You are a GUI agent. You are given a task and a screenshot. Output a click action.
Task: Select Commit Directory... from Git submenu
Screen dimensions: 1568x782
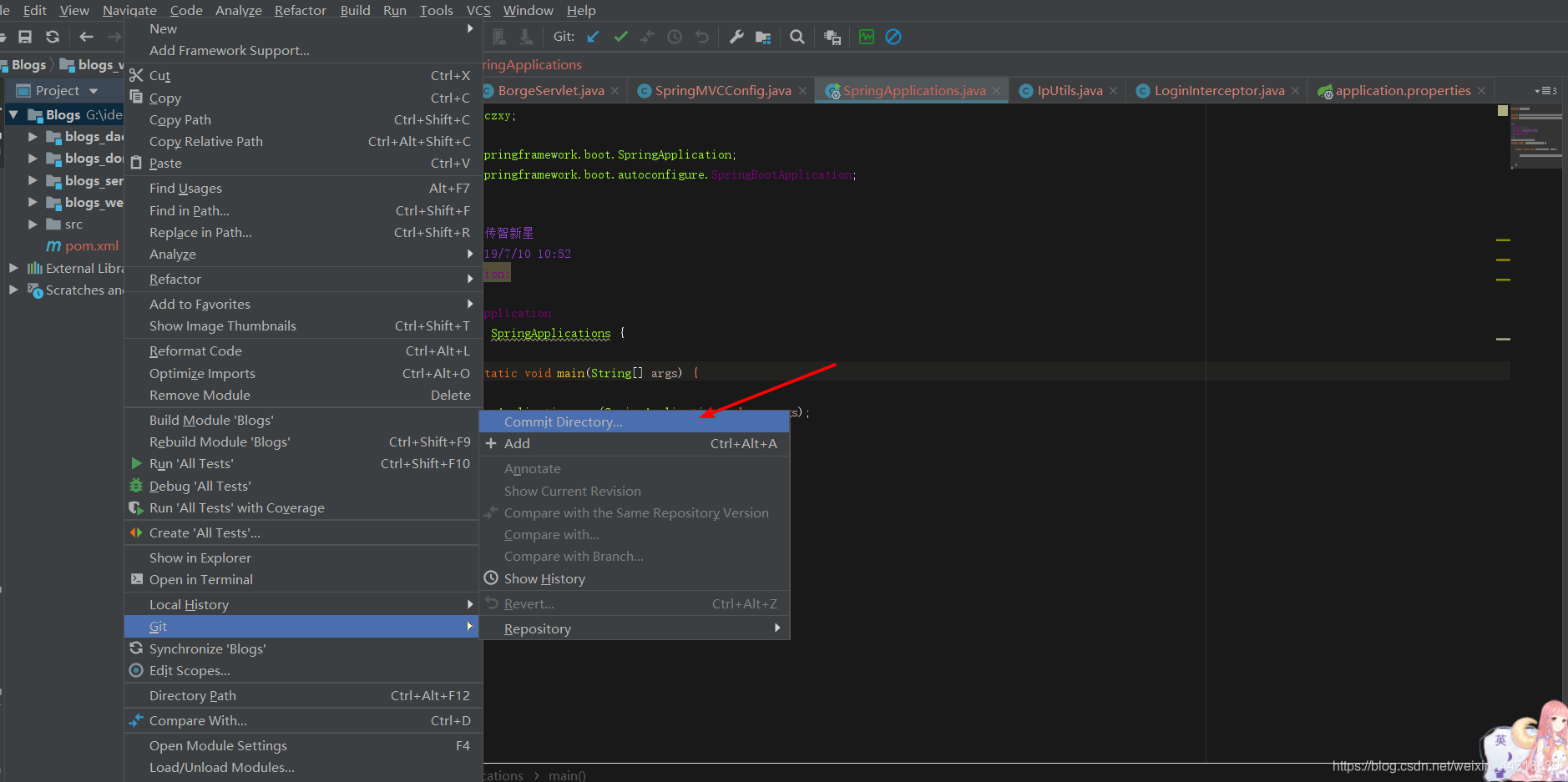635,421
